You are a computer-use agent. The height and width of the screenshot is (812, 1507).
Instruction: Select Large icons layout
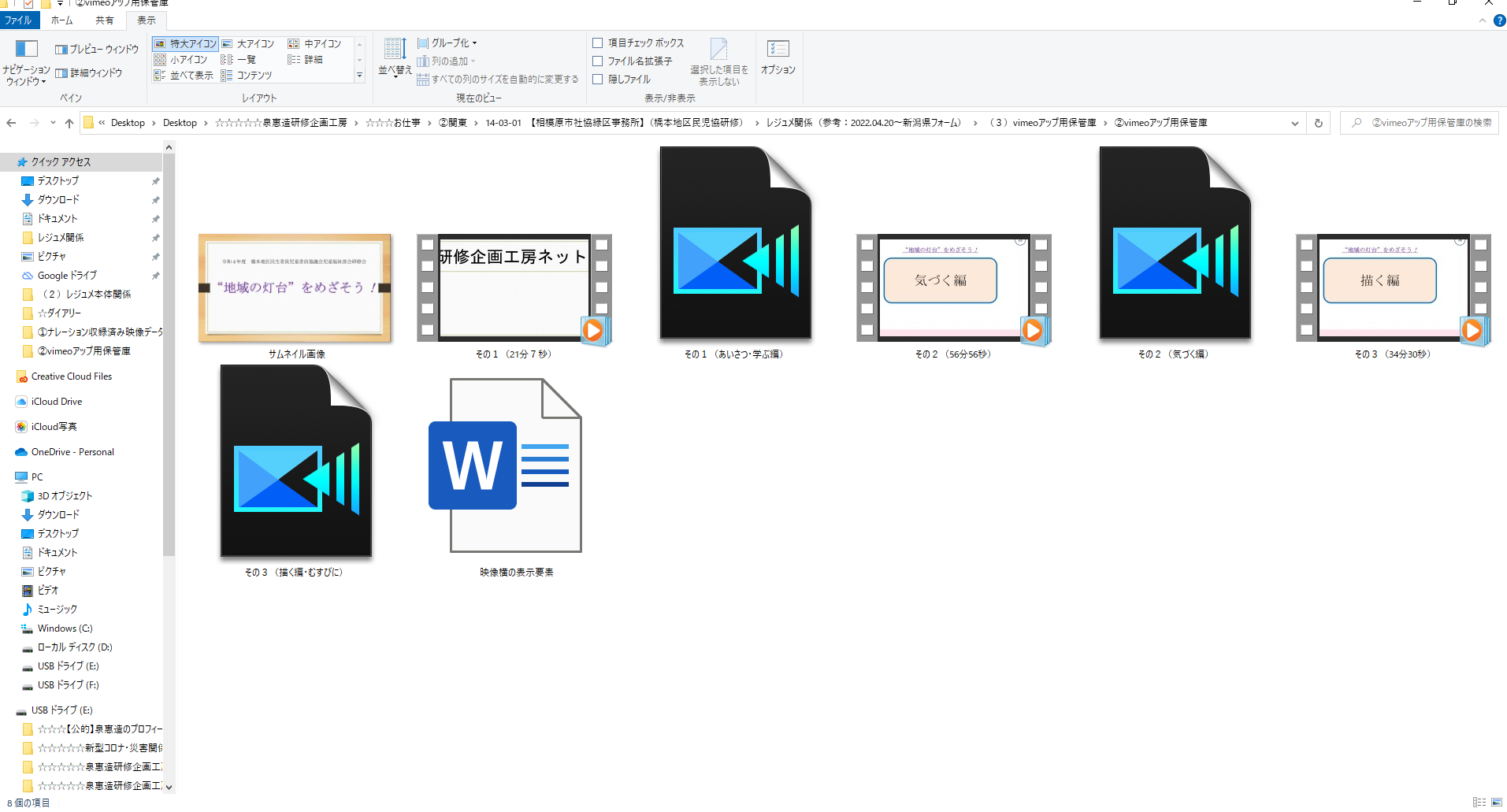pyautogui.click(x=248, y=43)
